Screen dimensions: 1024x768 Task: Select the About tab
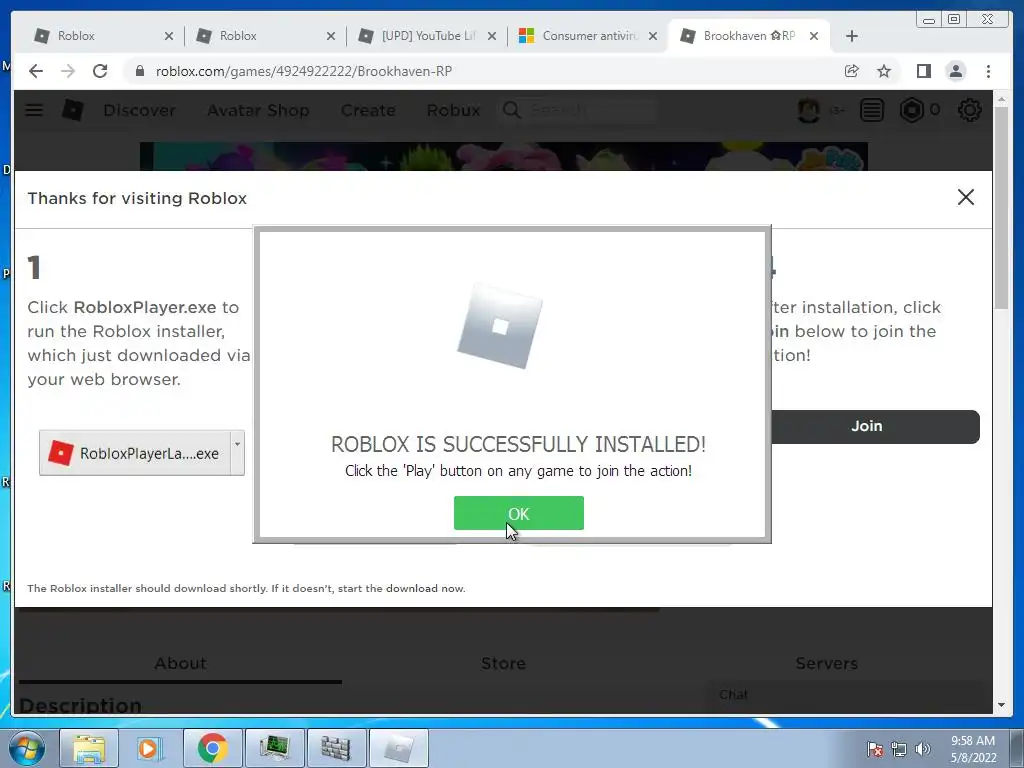(180, 663)
